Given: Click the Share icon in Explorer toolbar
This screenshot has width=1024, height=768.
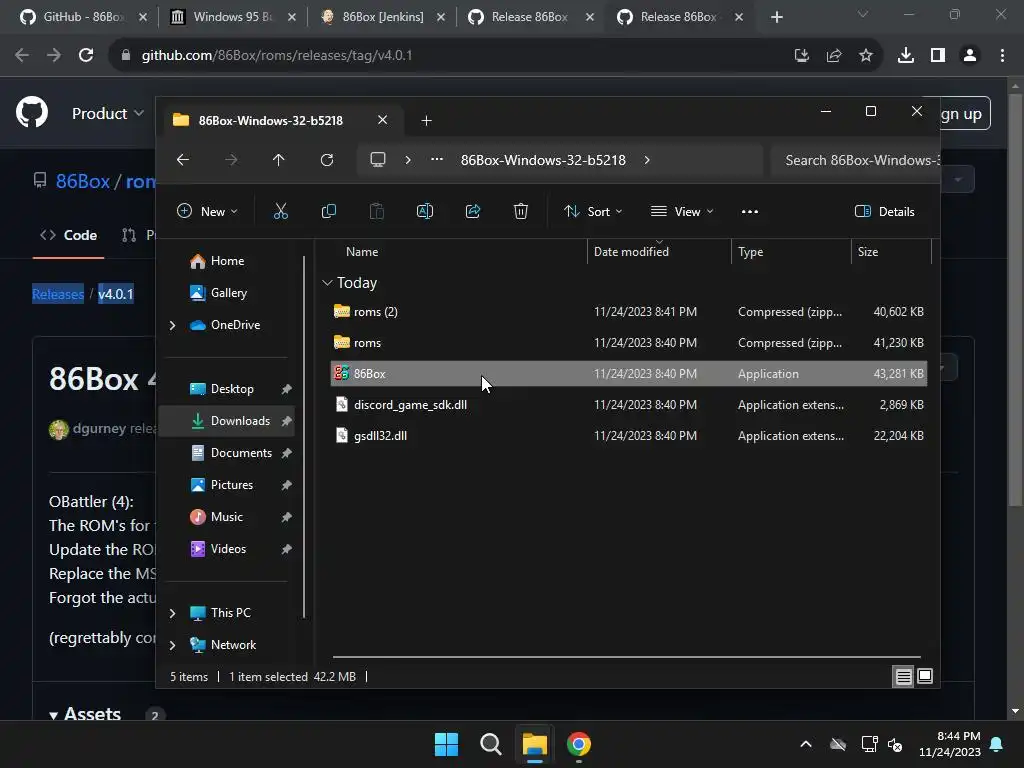Looking at the screenshot, I should pyautogui.click(x=473, y=211).
